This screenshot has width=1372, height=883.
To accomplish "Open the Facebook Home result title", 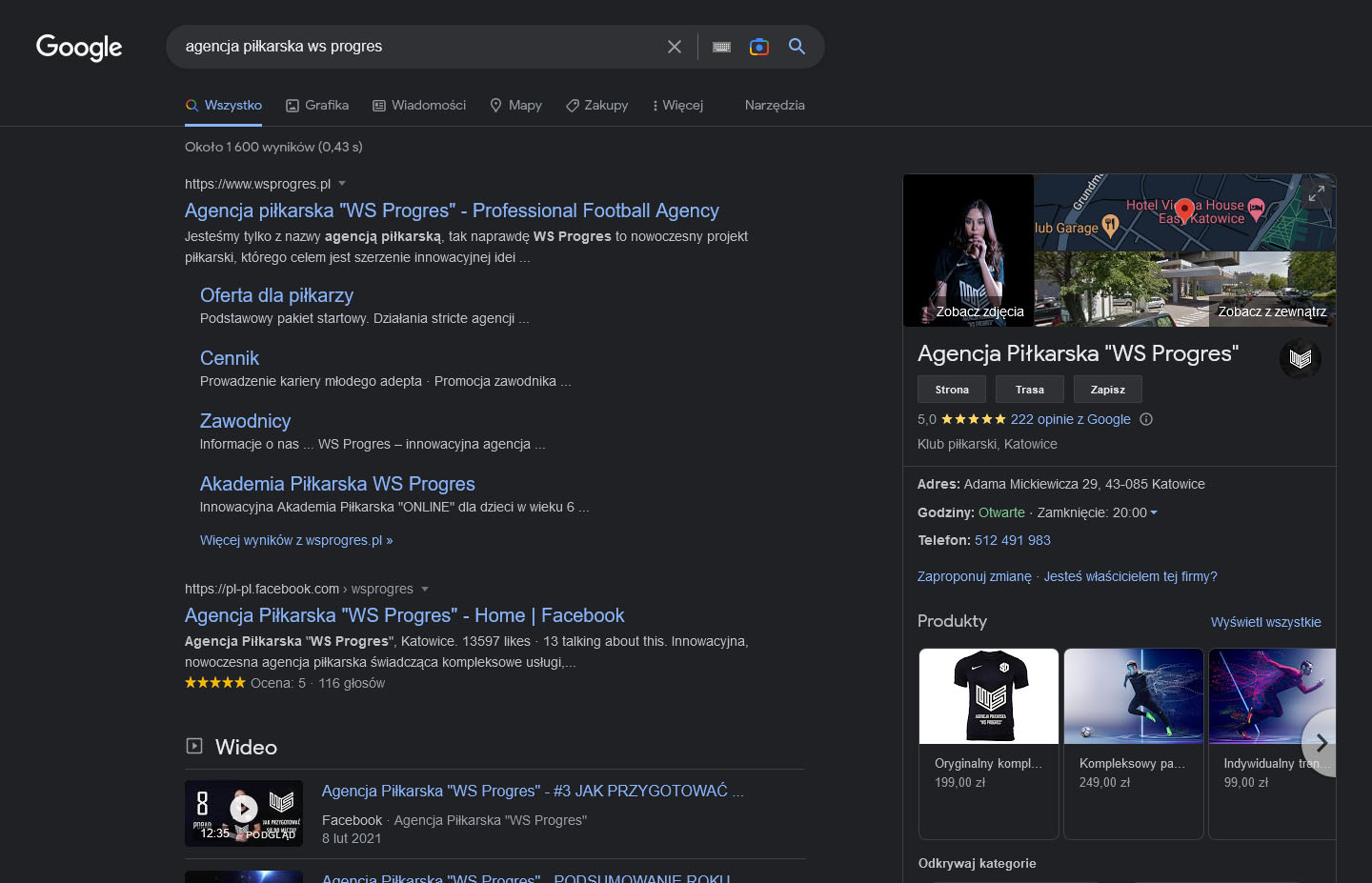I will coord(405,615).
